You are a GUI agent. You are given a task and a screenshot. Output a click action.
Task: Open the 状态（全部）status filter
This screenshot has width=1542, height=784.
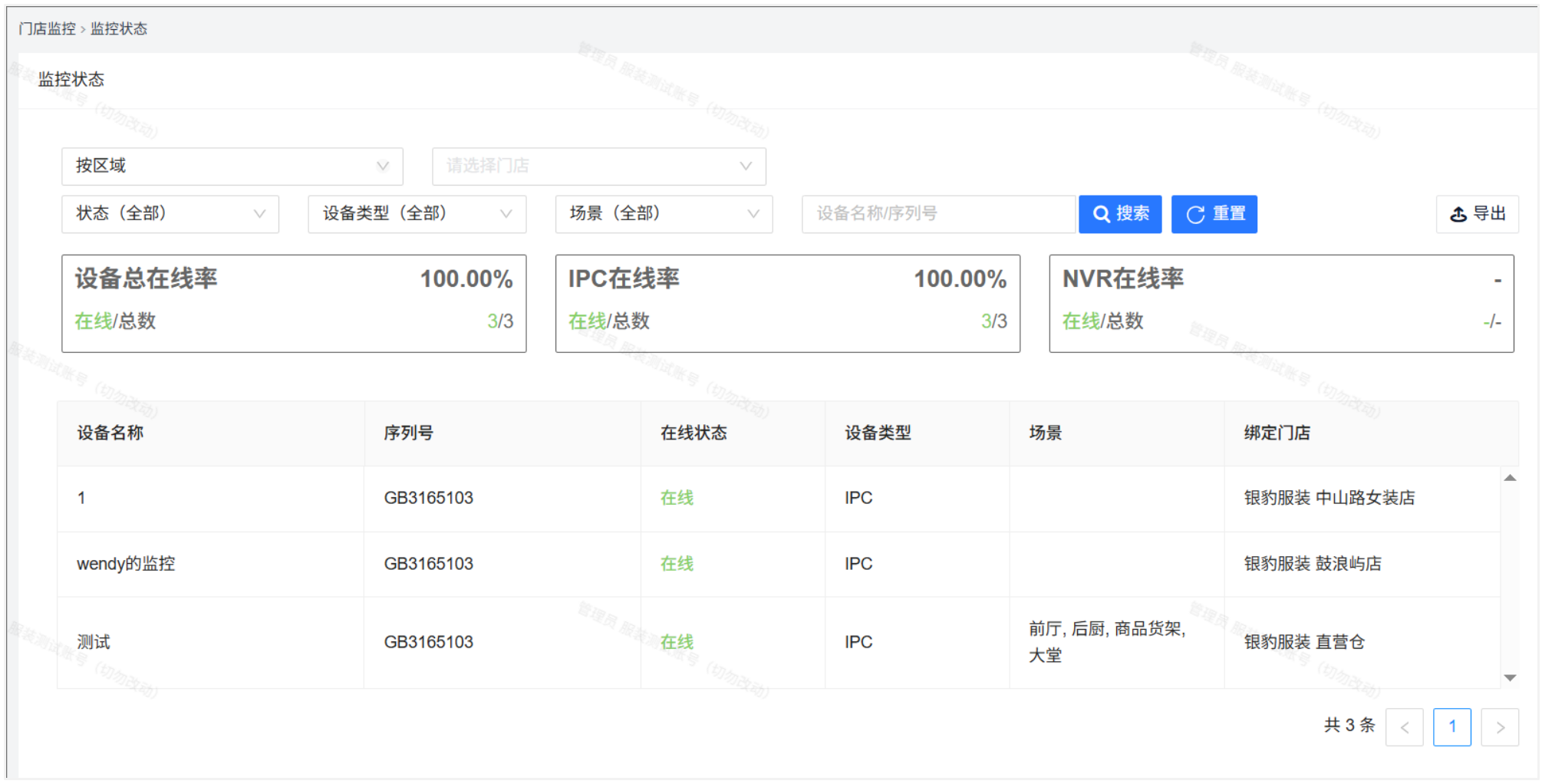[x=170, y=214]
